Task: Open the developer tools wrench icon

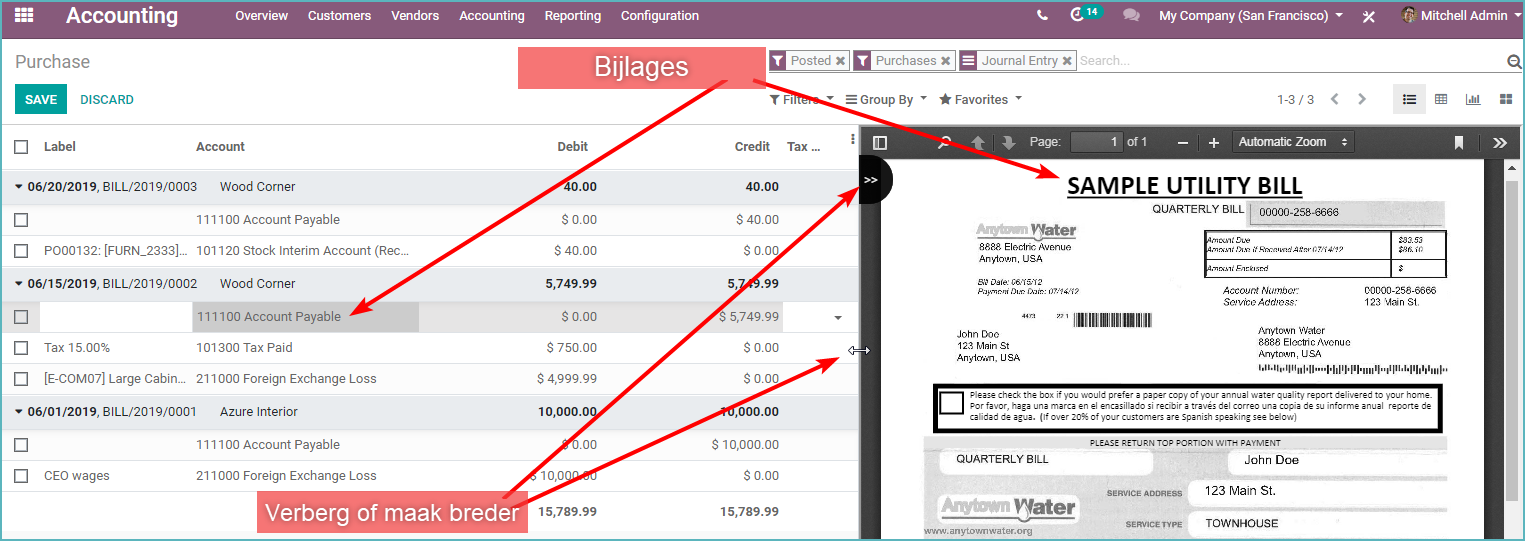Action: click(1369, 16)
